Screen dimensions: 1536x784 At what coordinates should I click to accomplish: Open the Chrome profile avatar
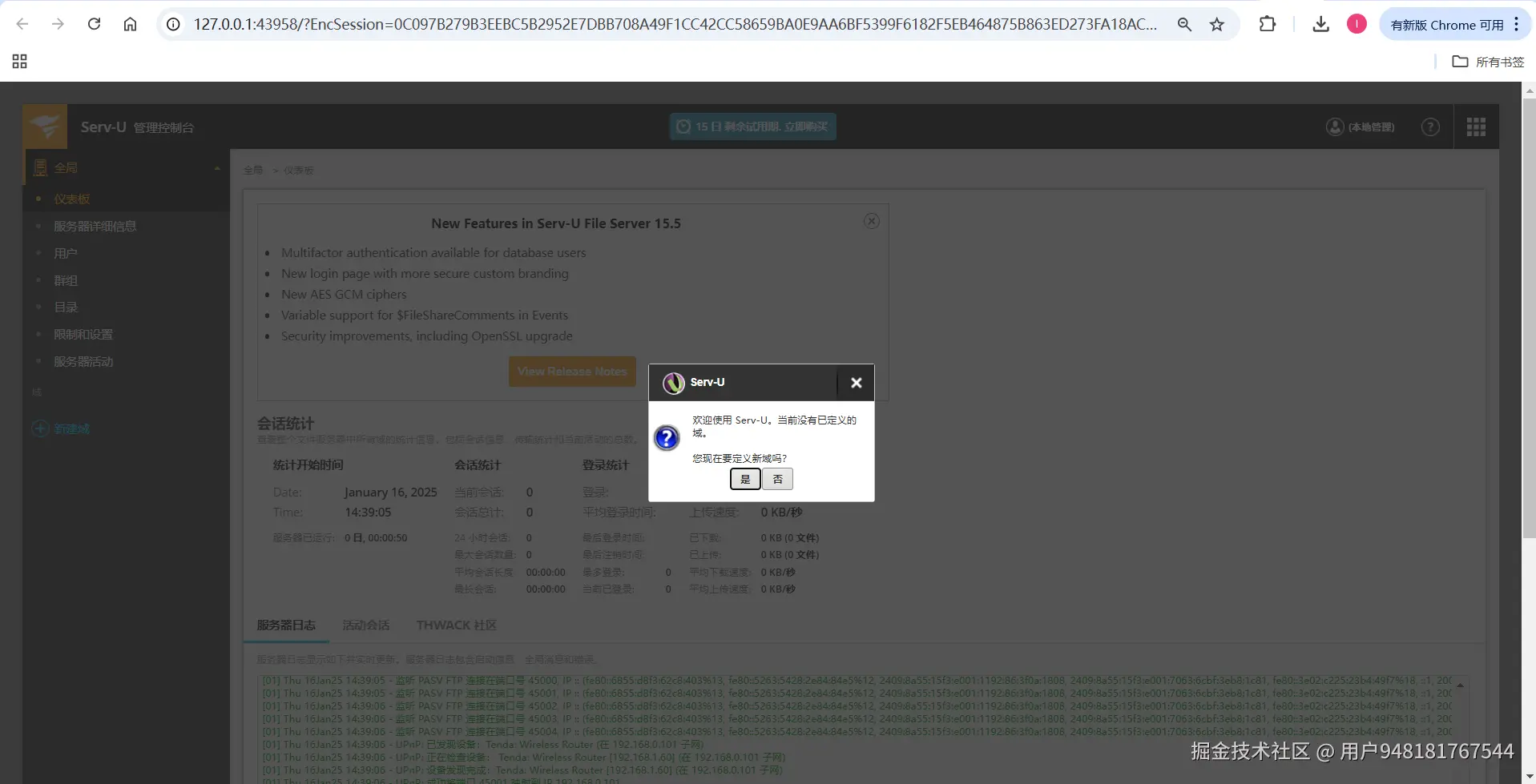1357,24
